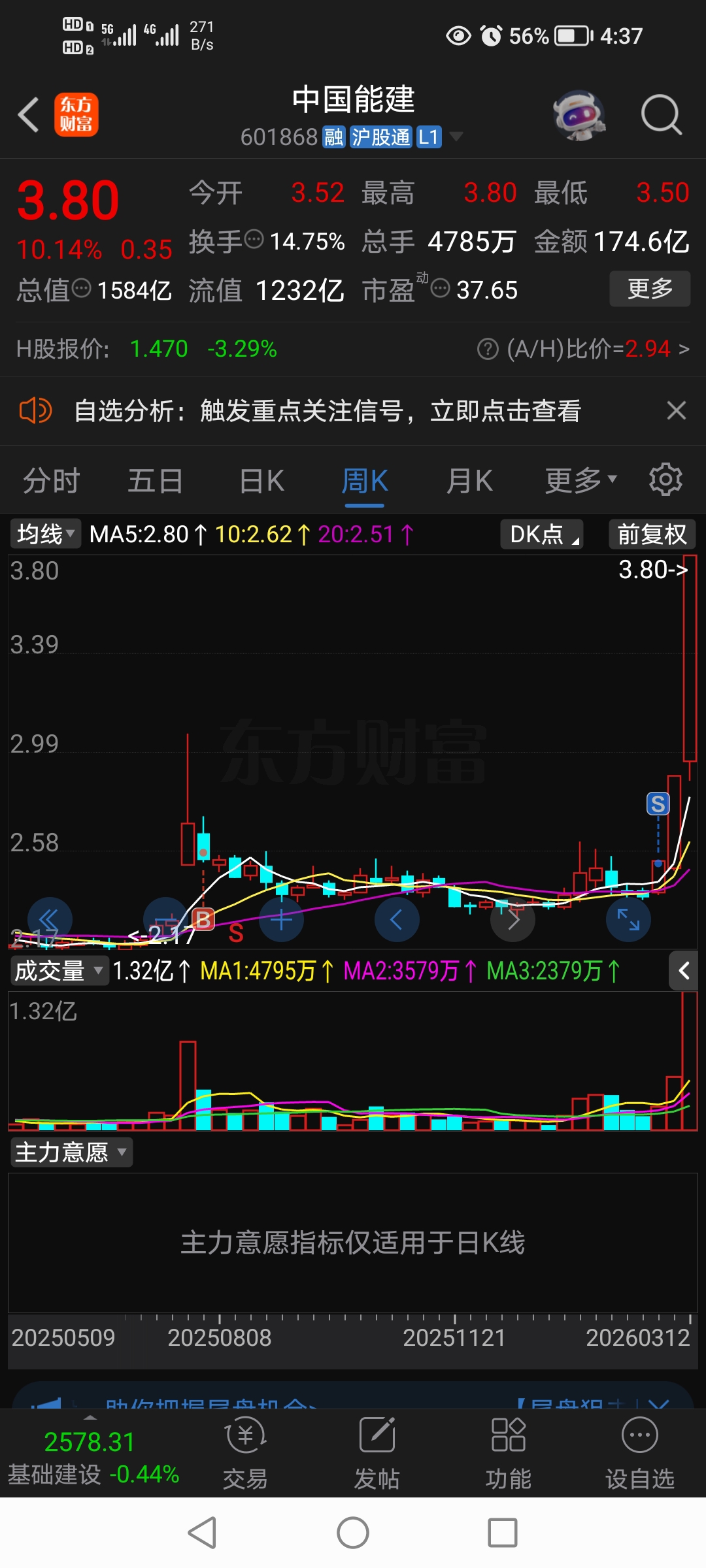Tap the 融 margin badge
The height and width of the screenshot is (1568, 706).
333,137
